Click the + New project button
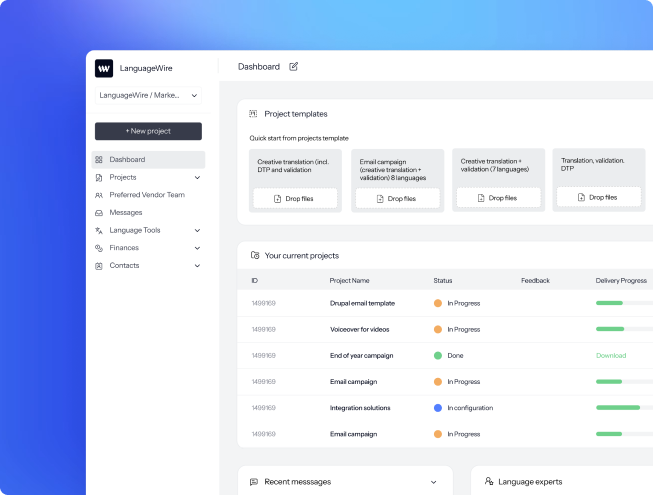 pyautogui.click(x=148, y=131)
